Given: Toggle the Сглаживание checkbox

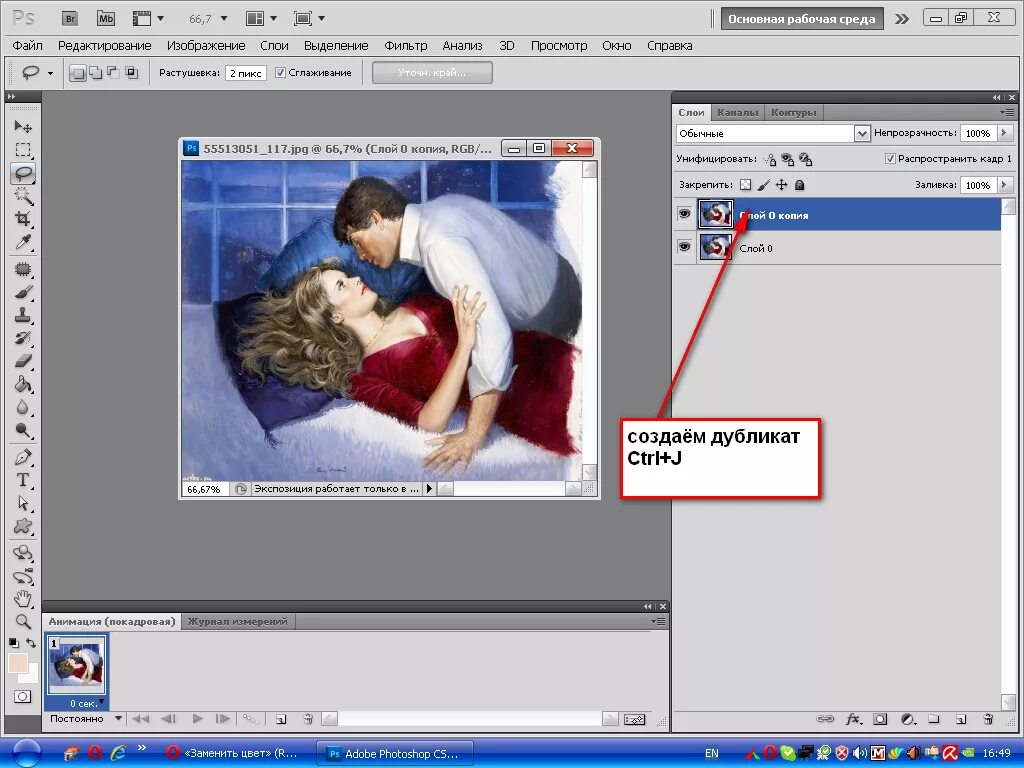Looking at the screenshot, I should click(x=280, y=72).
